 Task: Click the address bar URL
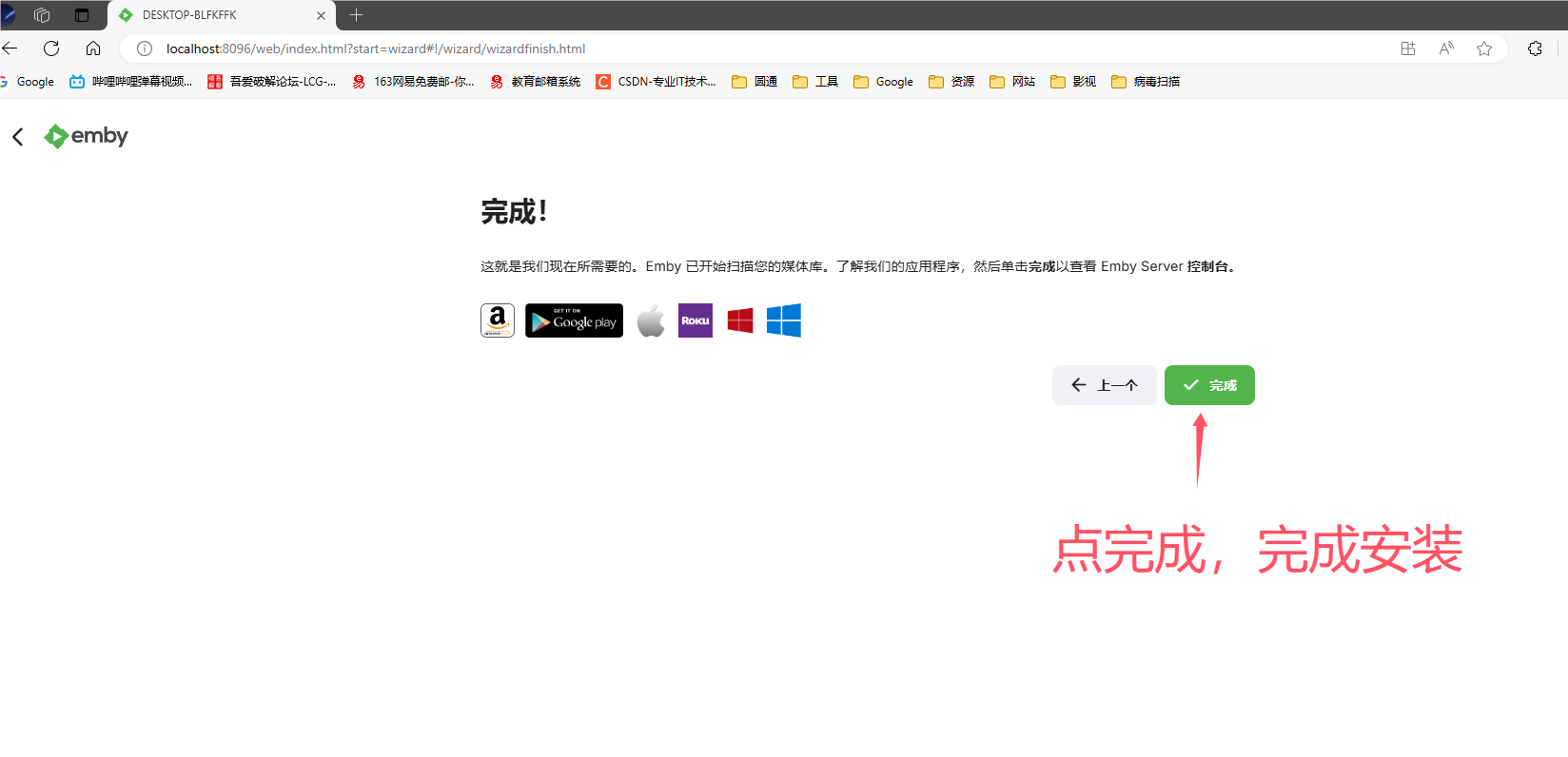[x=376, y=49]
